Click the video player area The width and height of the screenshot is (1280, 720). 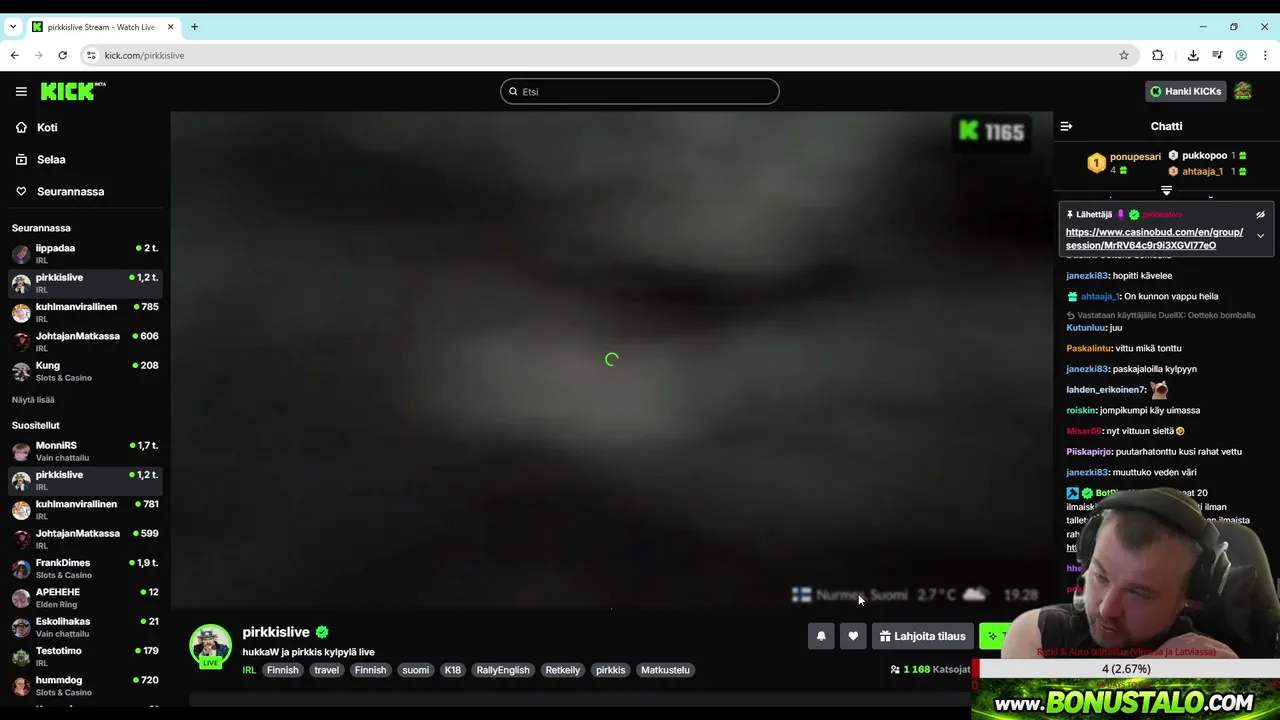pos(611,359)
